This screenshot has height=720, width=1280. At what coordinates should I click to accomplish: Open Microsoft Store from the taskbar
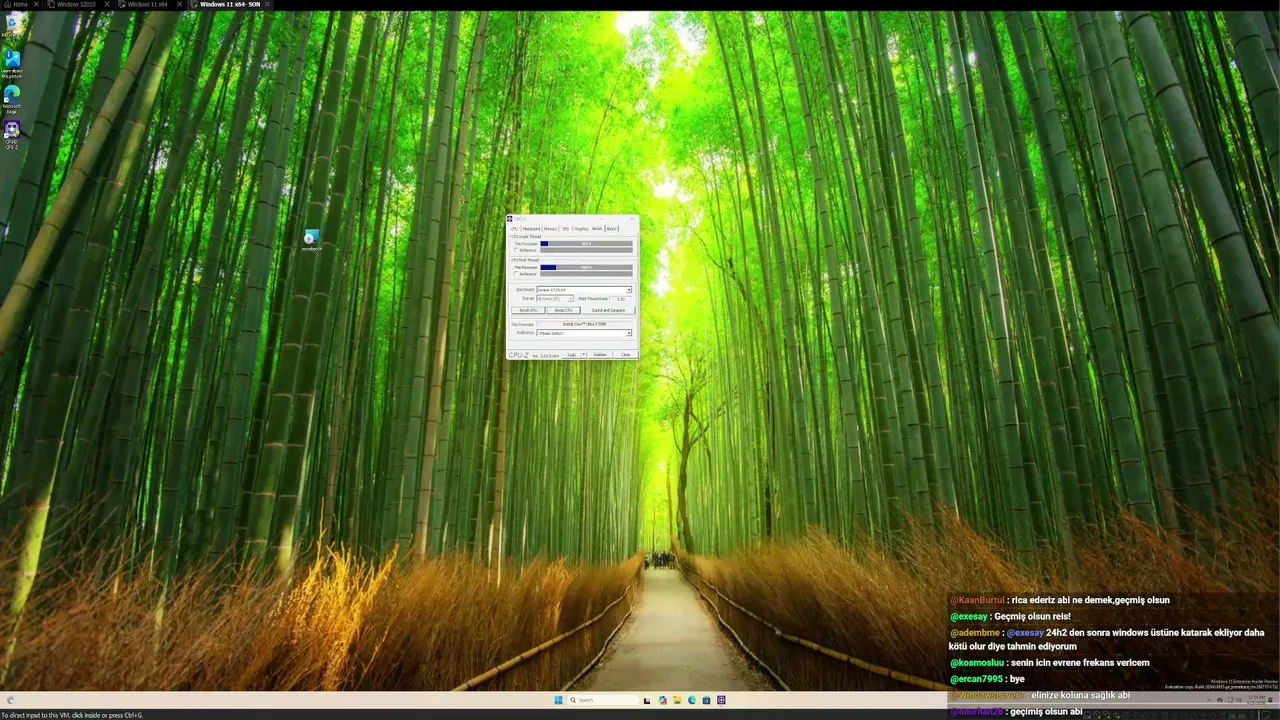706,700
